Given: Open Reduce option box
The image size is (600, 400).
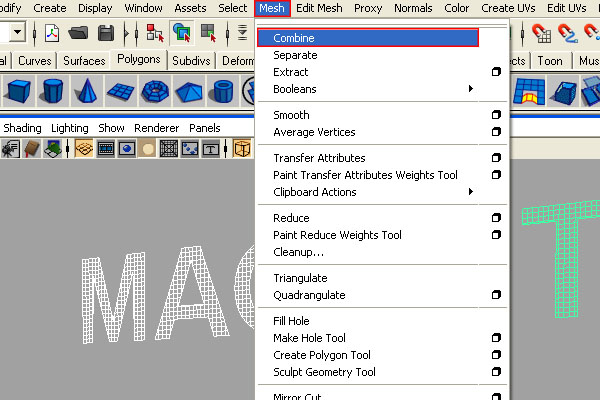Looking at the screenshot, I should tap(496, 217).
